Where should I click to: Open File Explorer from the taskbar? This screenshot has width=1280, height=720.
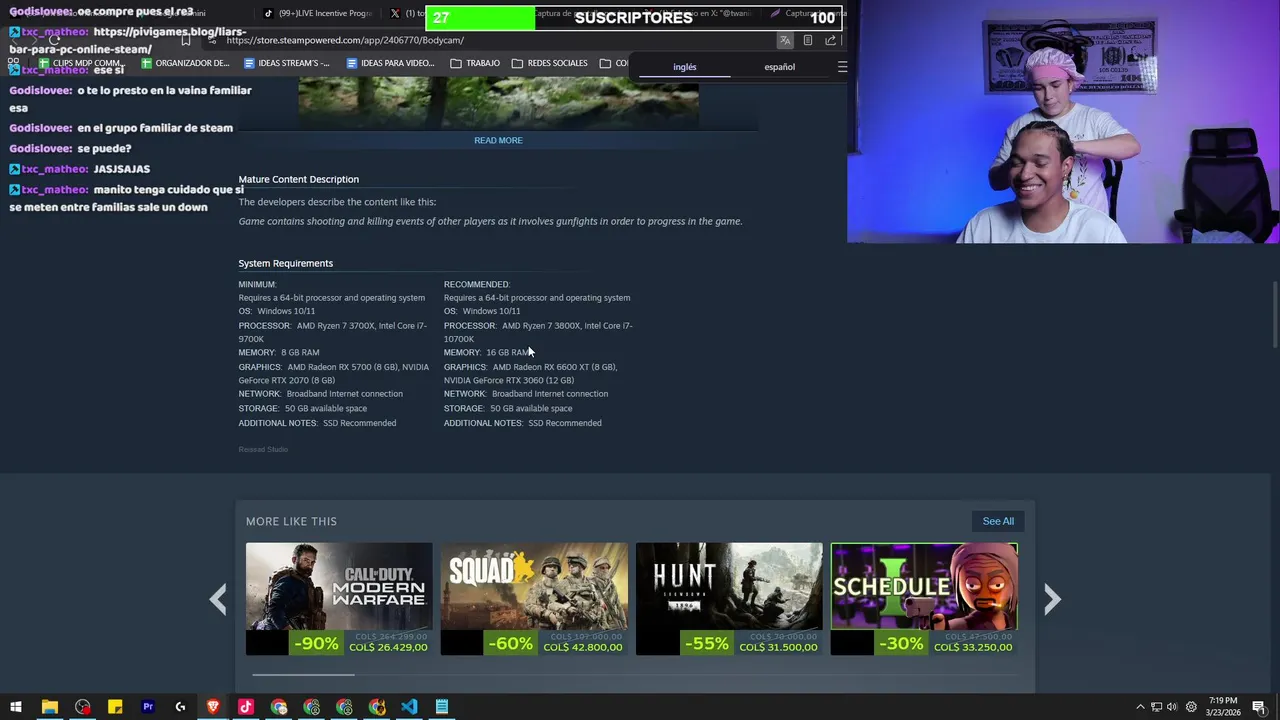click(49, 707)
